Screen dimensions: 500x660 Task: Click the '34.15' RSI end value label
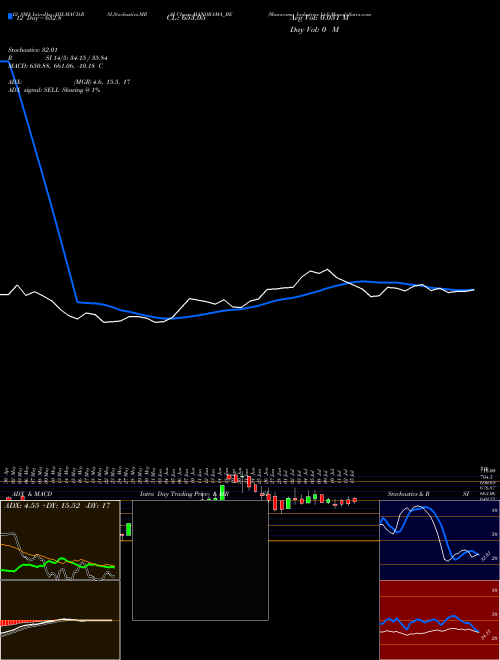click(486, 635)
